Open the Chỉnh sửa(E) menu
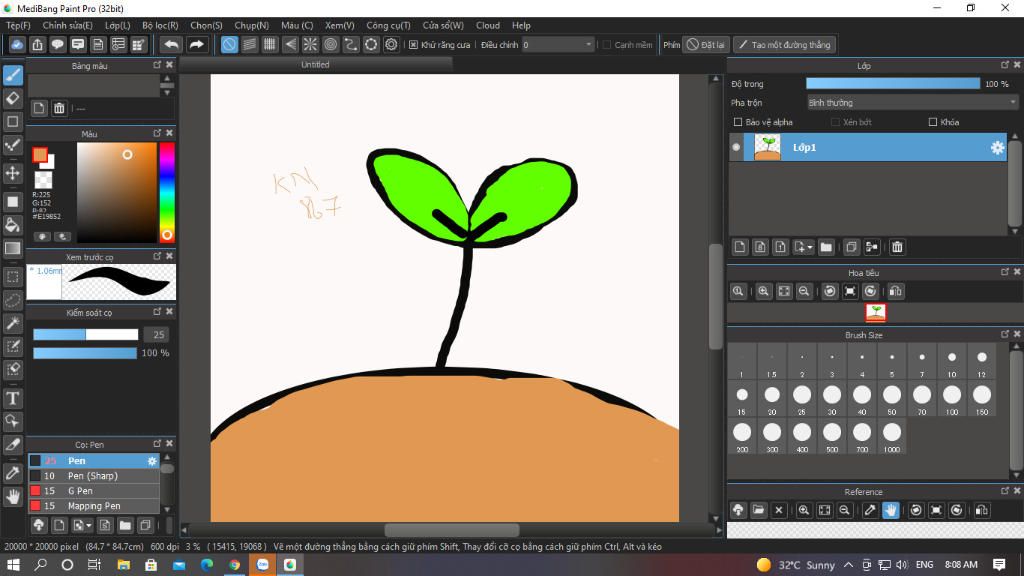Screen dimensions: 1024x576 tap(68, 25)
